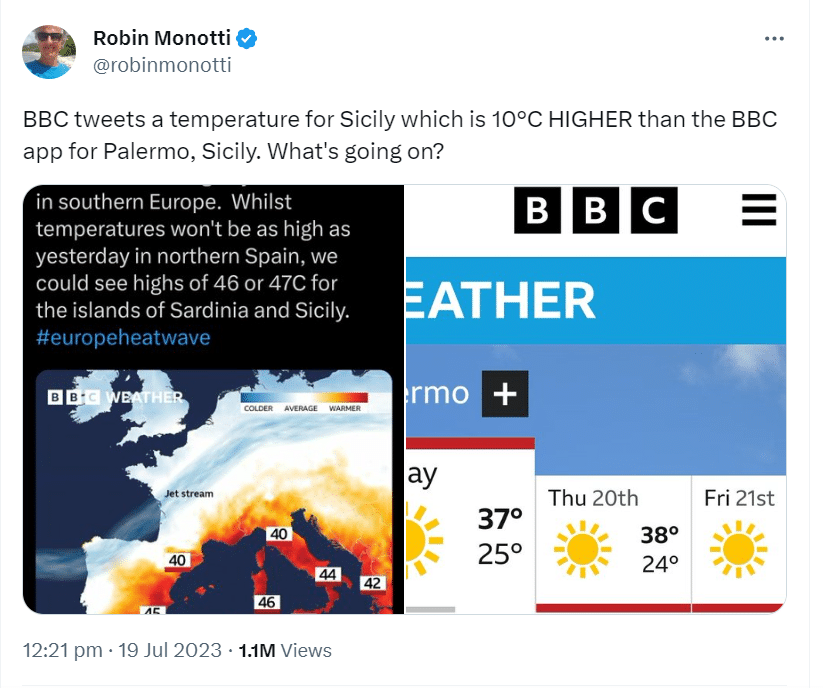Open the @robinmonotti handle link
The height and width of the screenshot is (688, 823).
162,65
